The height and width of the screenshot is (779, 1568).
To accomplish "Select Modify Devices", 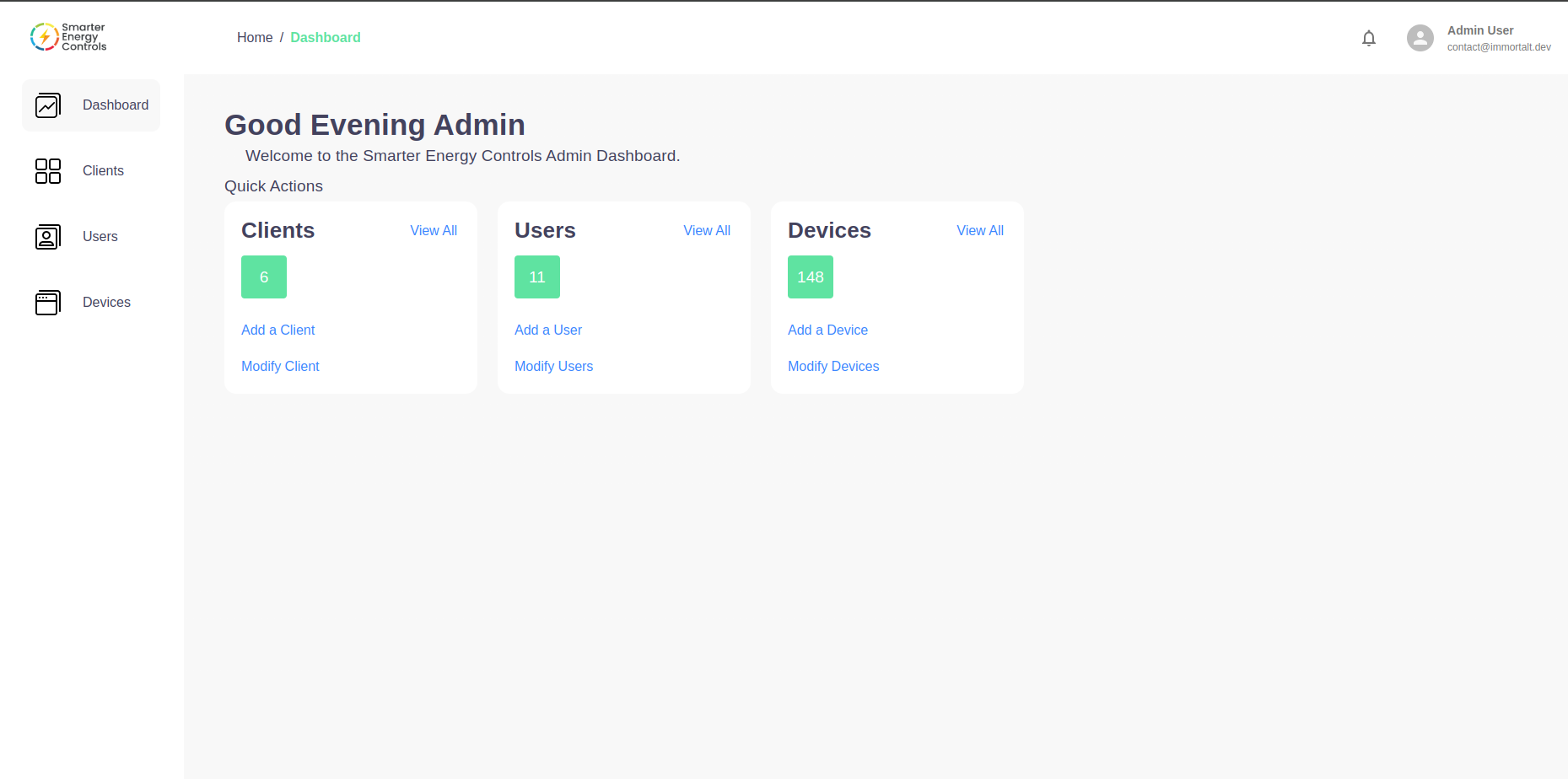I will point(833,366).
